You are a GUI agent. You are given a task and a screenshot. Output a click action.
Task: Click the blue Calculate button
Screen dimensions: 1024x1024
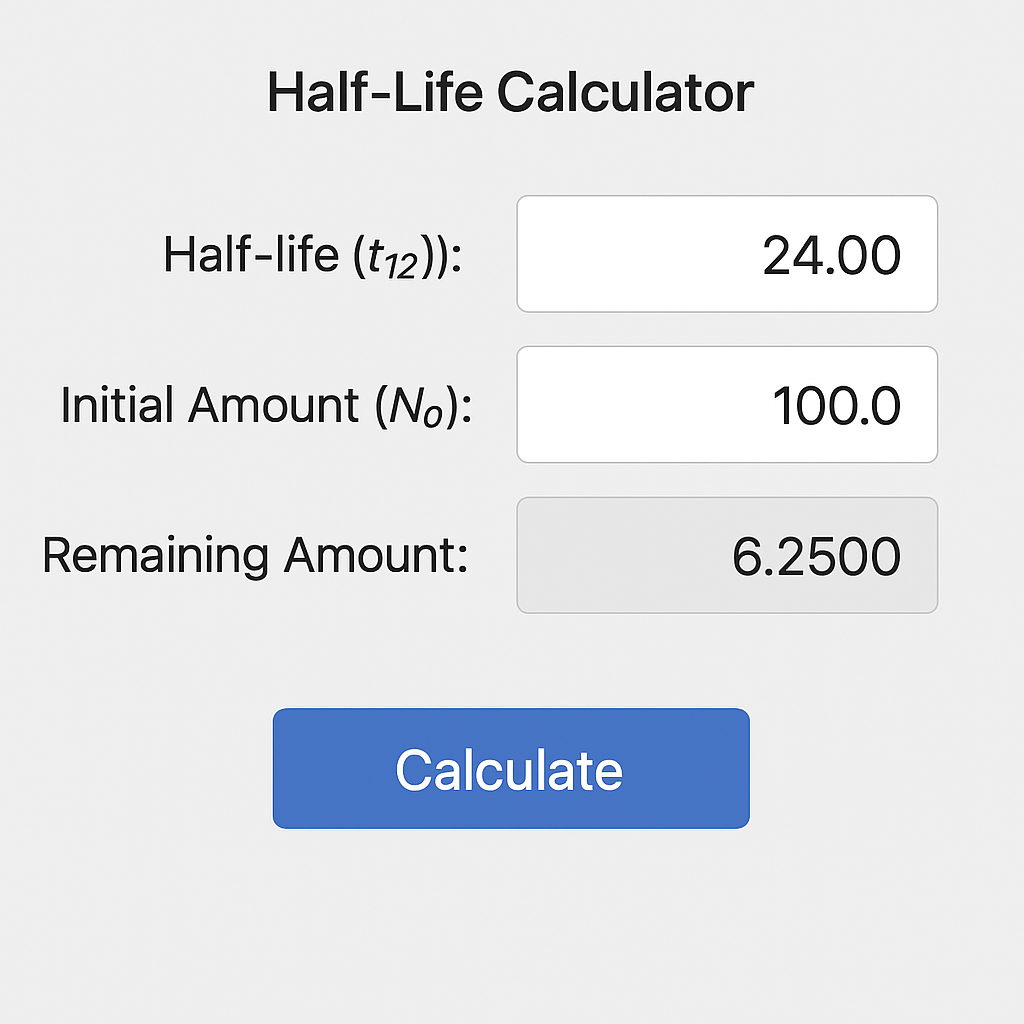click(x=511, y=768)
